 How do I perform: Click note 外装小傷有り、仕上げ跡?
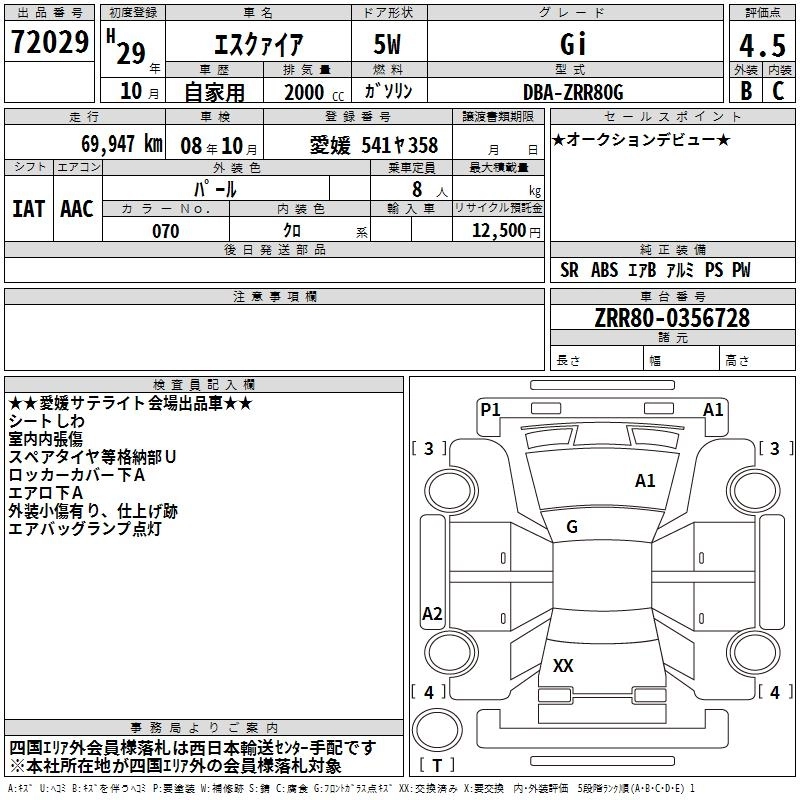(x=93, y=511)
